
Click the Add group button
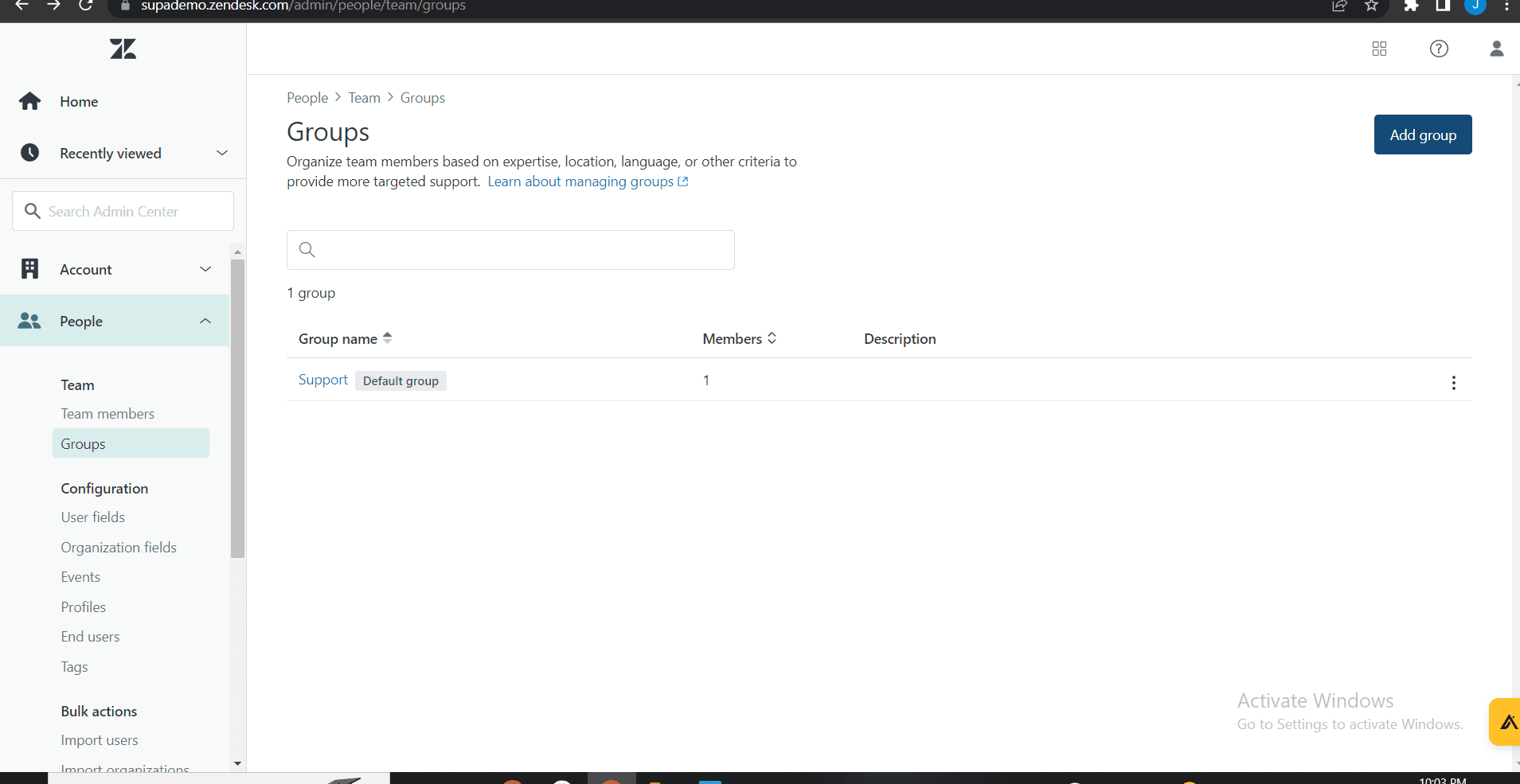tap(1422, 135)
